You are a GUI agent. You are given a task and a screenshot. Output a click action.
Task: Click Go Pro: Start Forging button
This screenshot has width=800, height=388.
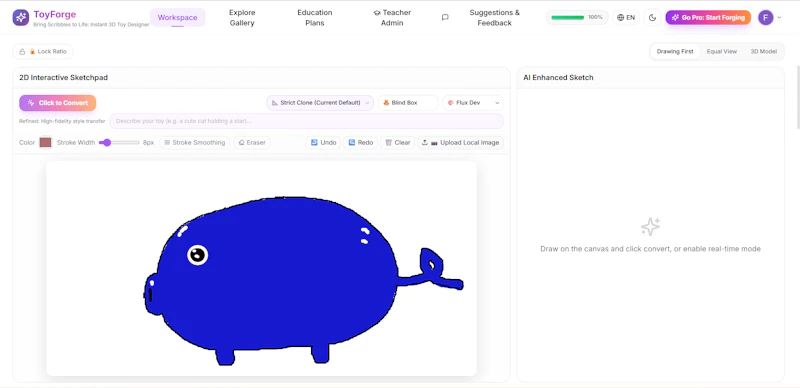(x=708, y=17)
